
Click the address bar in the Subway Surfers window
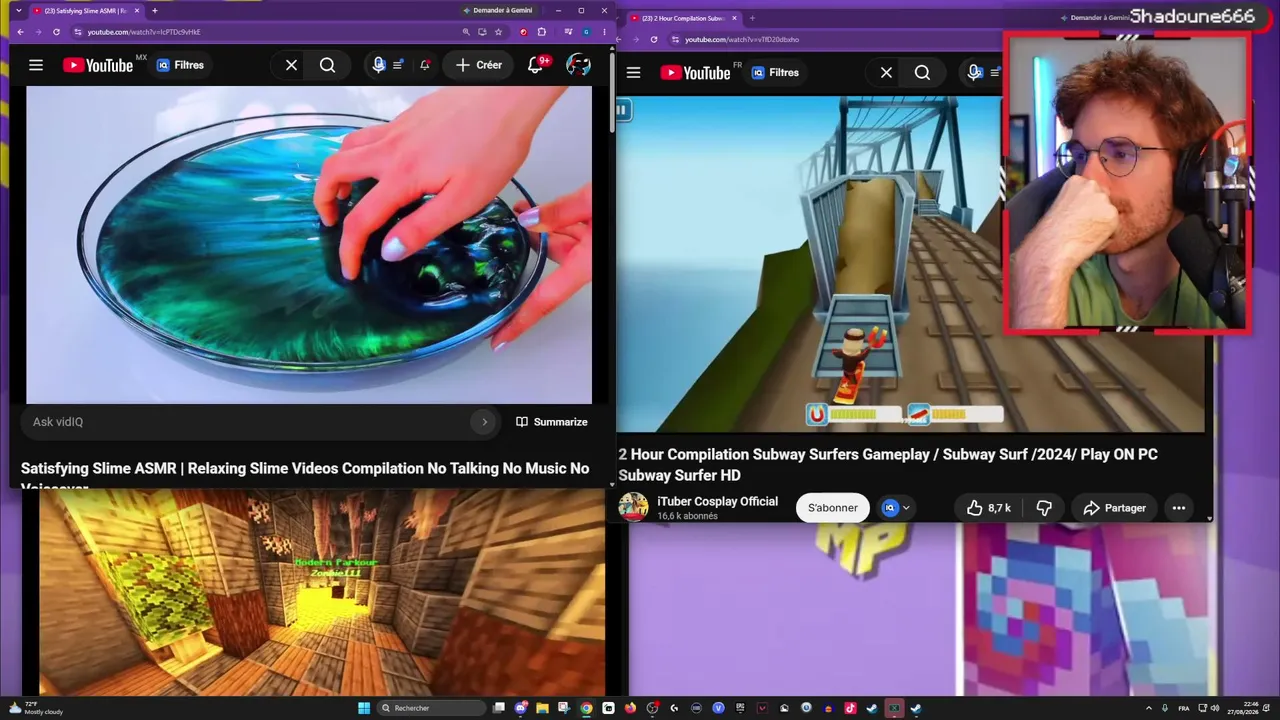coord(835,40)
